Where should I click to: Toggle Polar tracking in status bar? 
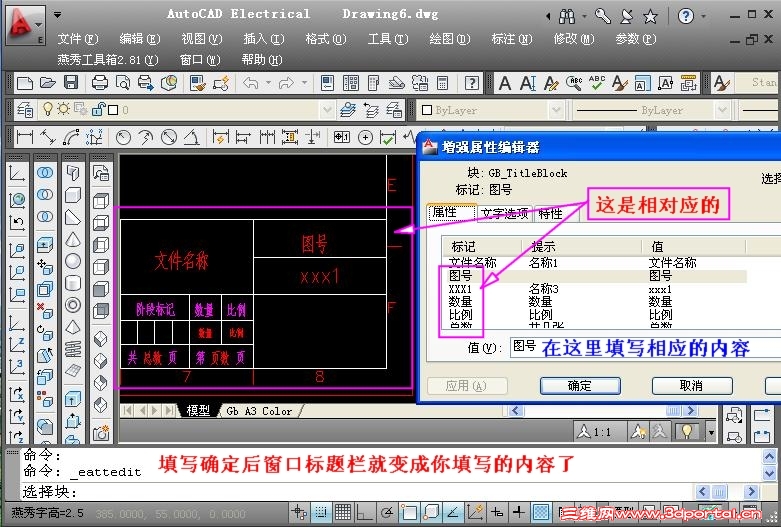[387, 512]
